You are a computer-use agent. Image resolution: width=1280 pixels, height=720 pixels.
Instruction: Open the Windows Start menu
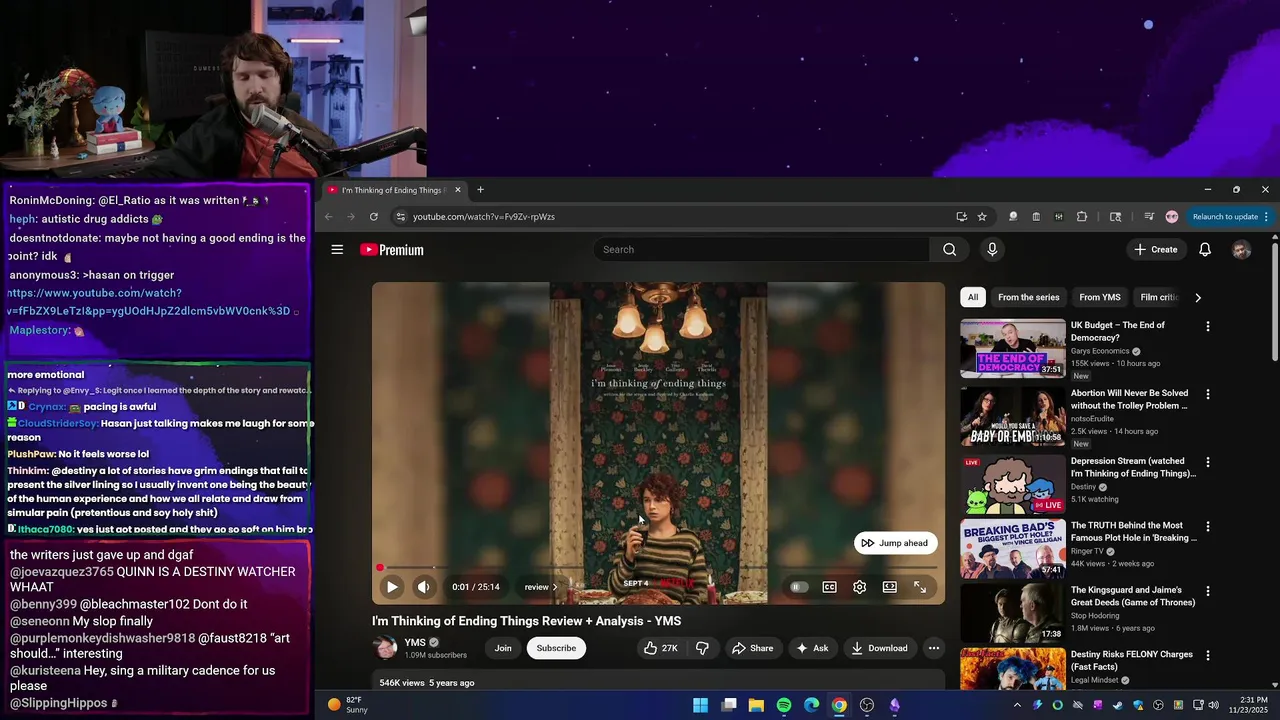[701, 705]
